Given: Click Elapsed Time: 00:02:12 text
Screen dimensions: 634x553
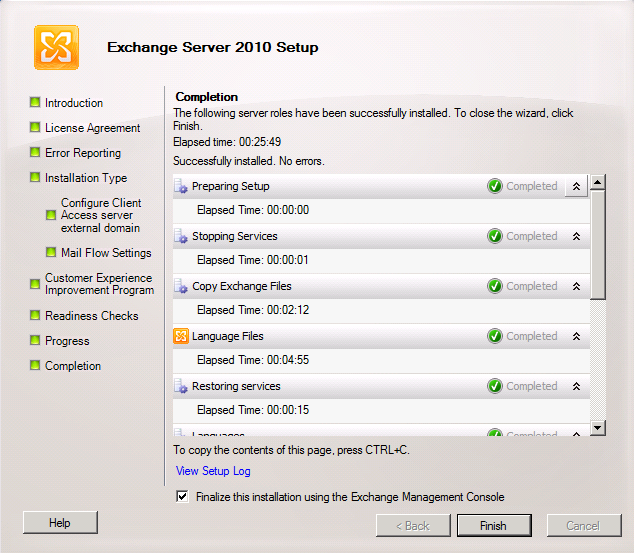Looking at the screenshot, I should 253,310.
